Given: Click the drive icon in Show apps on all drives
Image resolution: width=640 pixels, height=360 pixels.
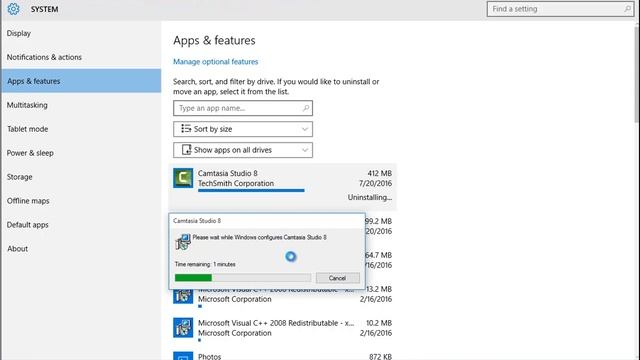Looking at the screenshot, I should [187, 150].
